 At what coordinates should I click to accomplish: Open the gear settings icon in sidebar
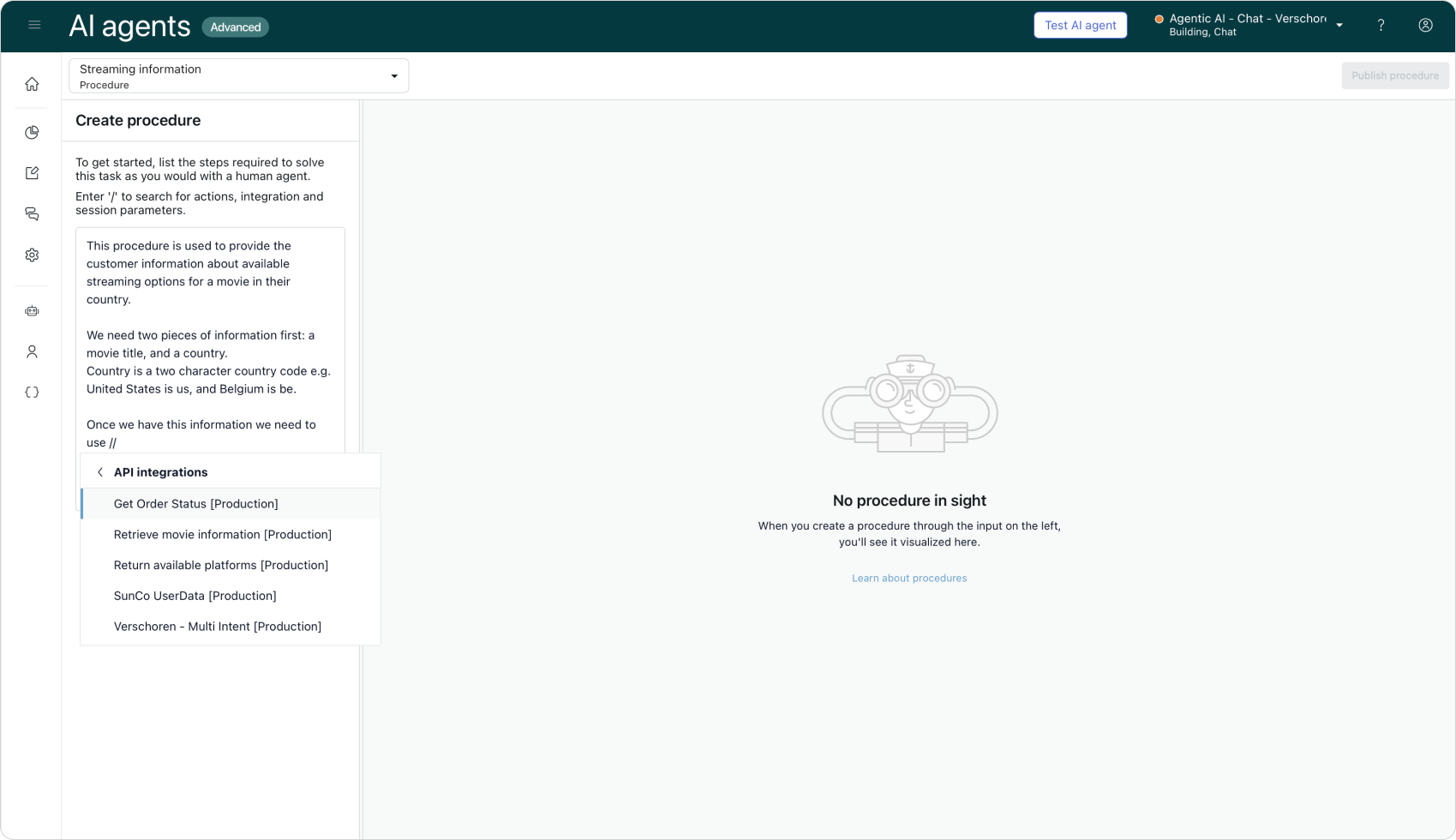(32, 255)
